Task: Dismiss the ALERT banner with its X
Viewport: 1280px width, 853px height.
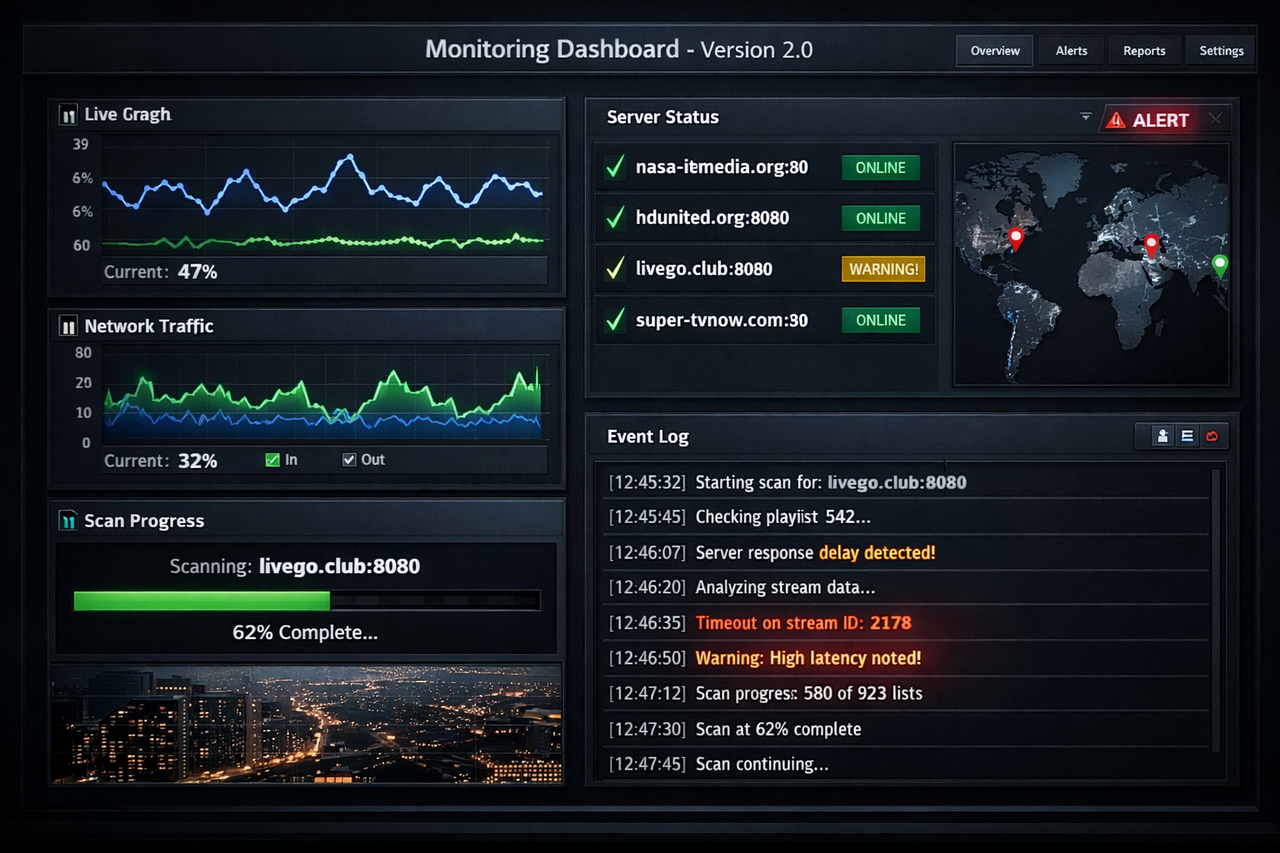Action: [1215, 119]
